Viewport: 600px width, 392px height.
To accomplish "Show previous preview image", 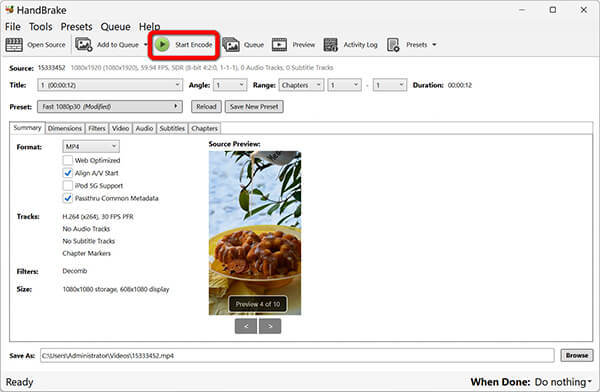I will pos(246,326).
